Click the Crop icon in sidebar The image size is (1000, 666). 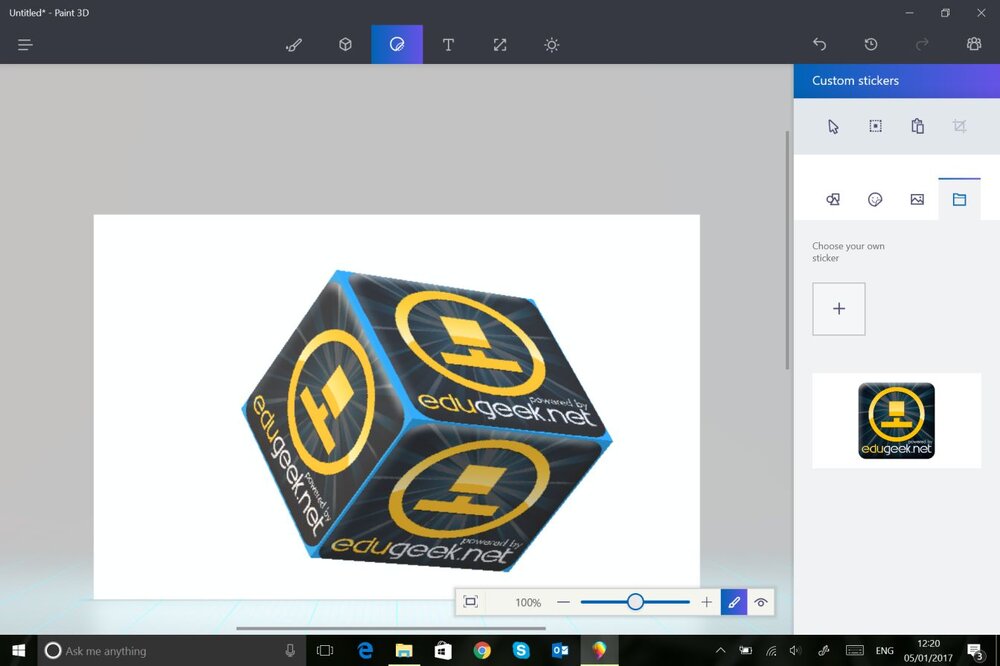coord(960,126)
